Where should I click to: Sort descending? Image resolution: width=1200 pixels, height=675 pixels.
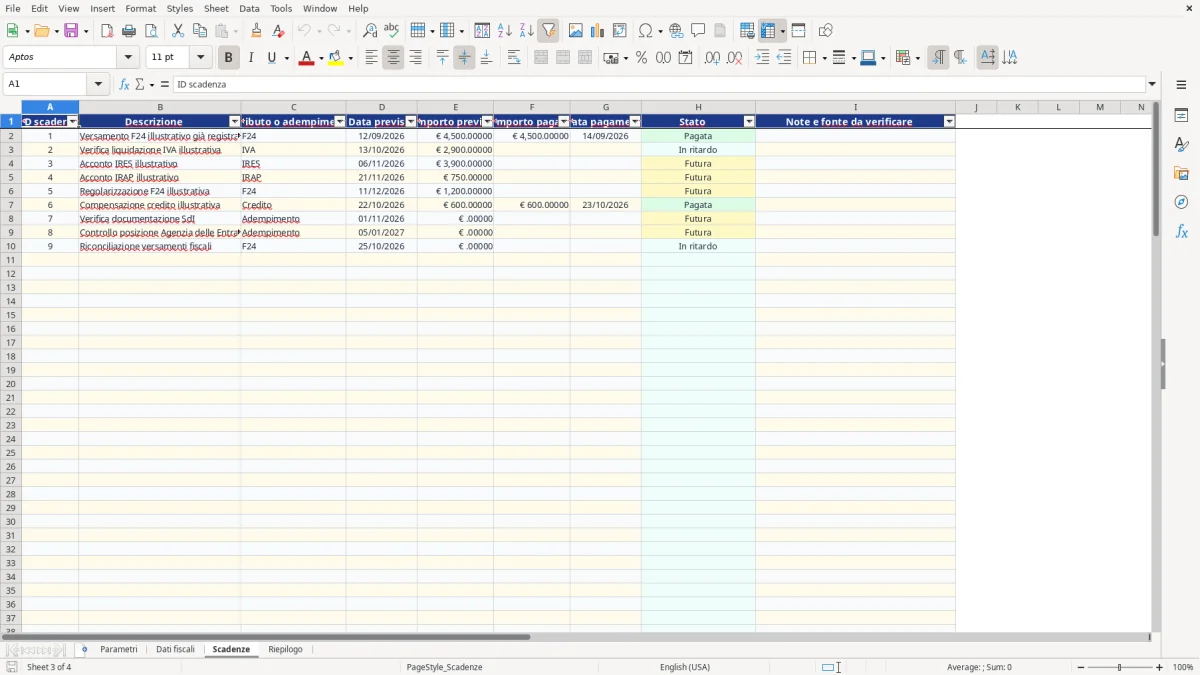point(527,31)
